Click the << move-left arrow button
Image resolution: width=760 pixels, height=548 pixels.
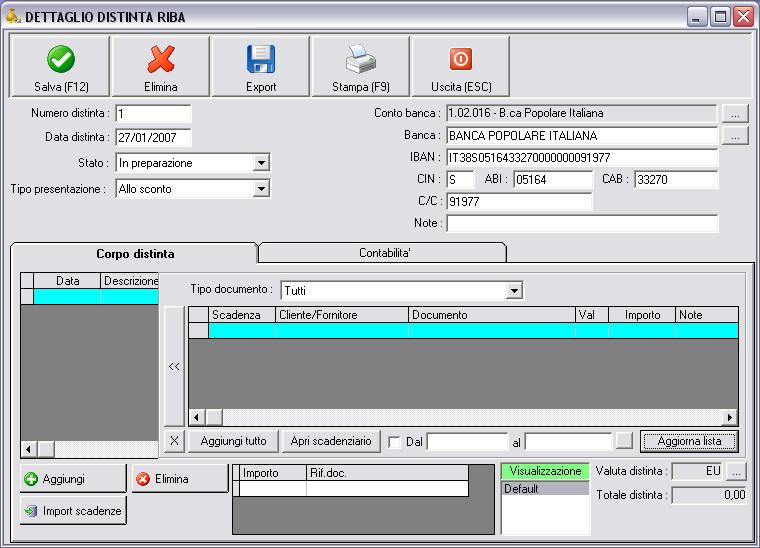tap(174, 366)
